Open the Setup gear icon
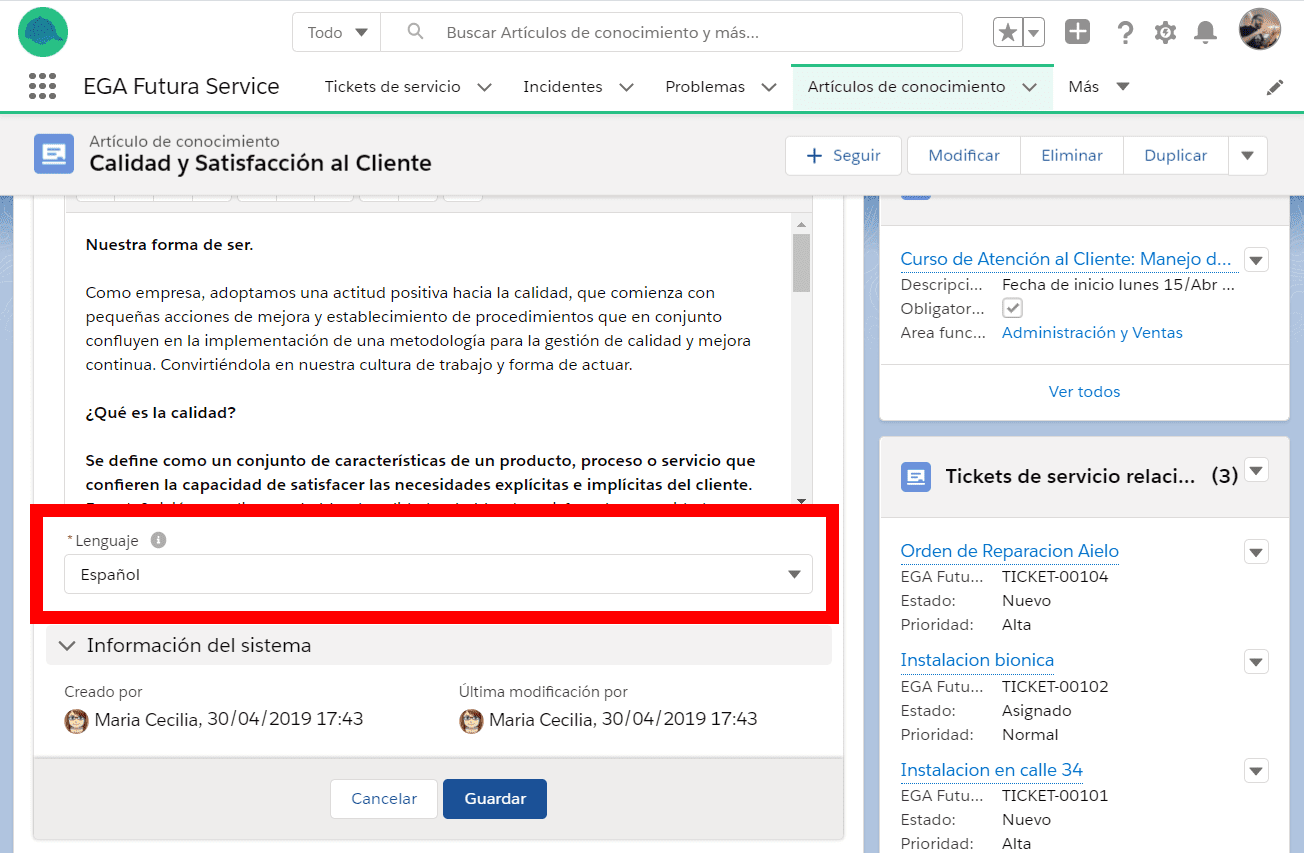Viewport: 1304px width, 853px height. (x=1165, y=33)
